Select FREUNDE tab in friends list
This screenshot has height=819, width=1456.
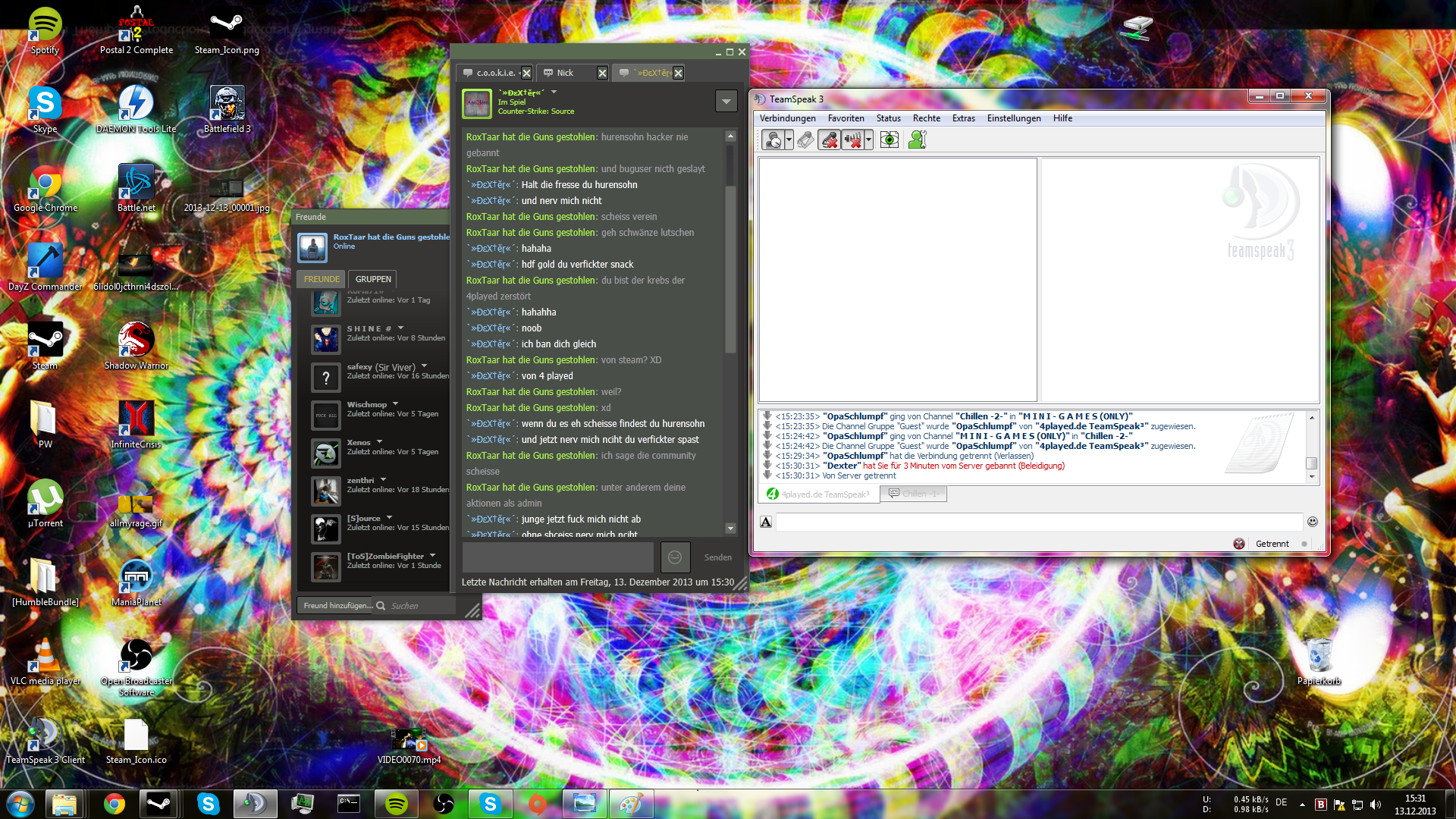[322, 279]
